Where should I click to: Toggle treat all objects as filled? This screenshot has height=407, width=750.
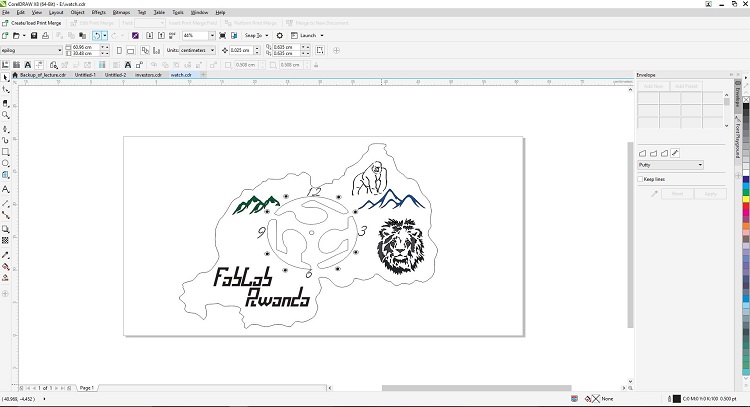click(320, 50)
